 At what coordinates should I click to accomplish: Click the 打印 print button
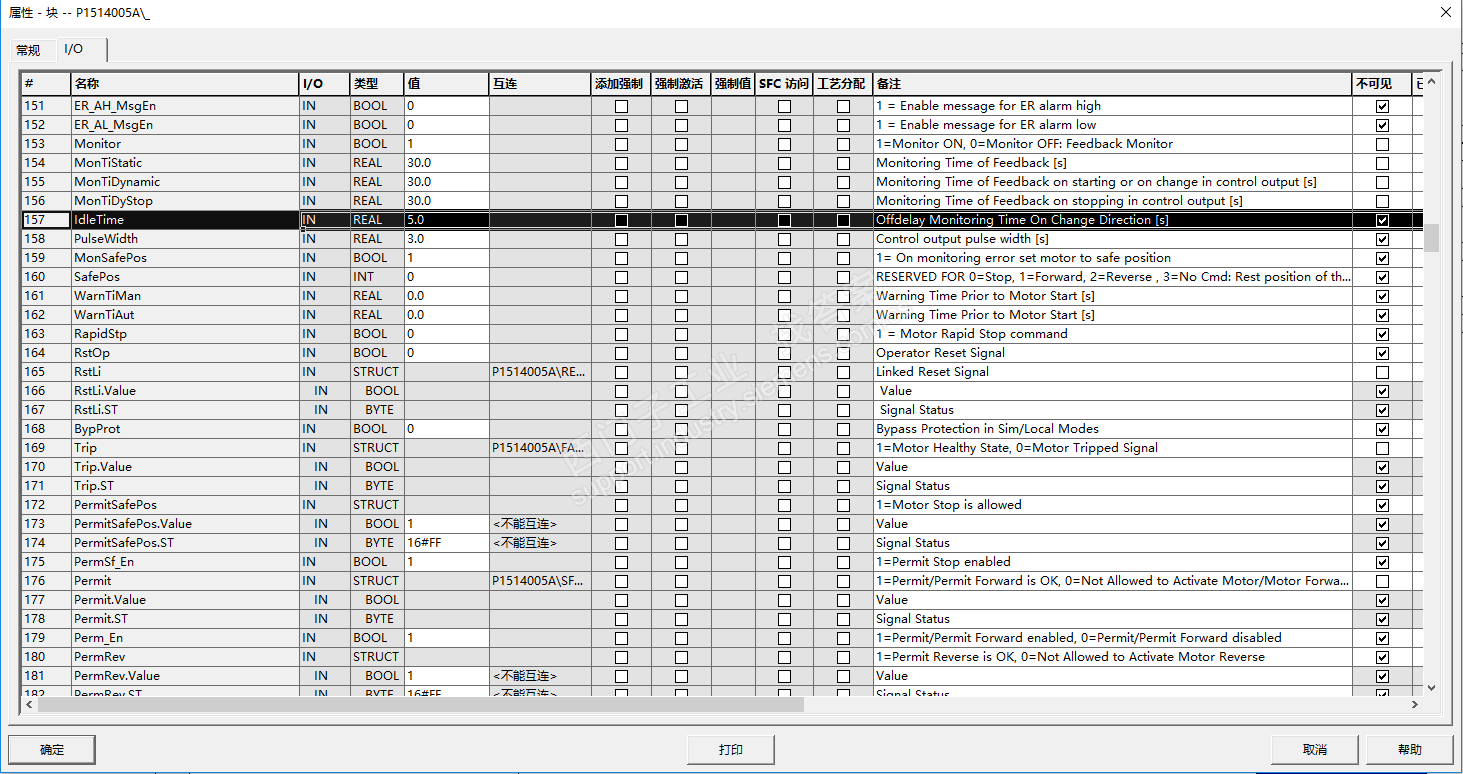point(731,749)
